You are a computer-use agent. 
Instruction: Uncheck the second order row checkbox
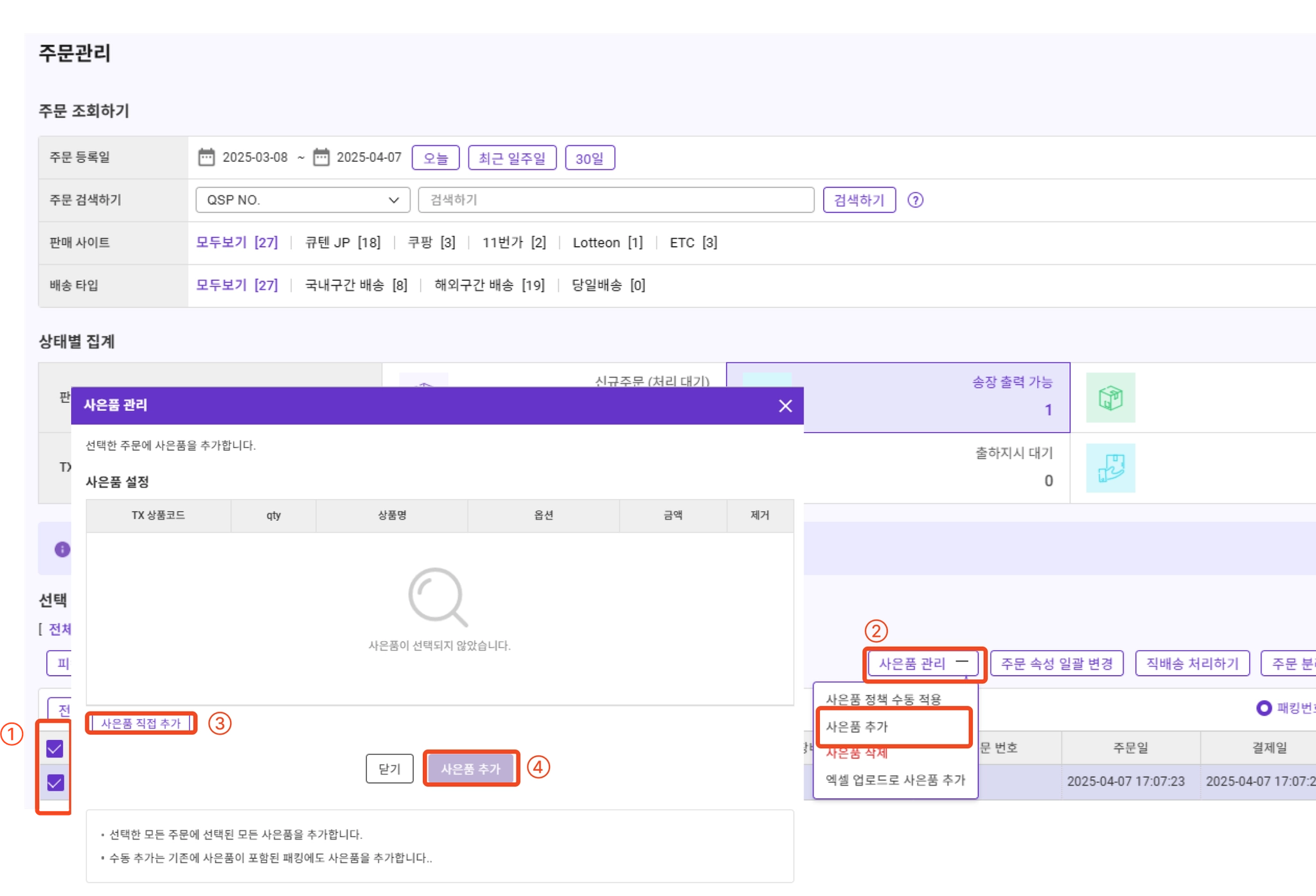click(55, 782)
